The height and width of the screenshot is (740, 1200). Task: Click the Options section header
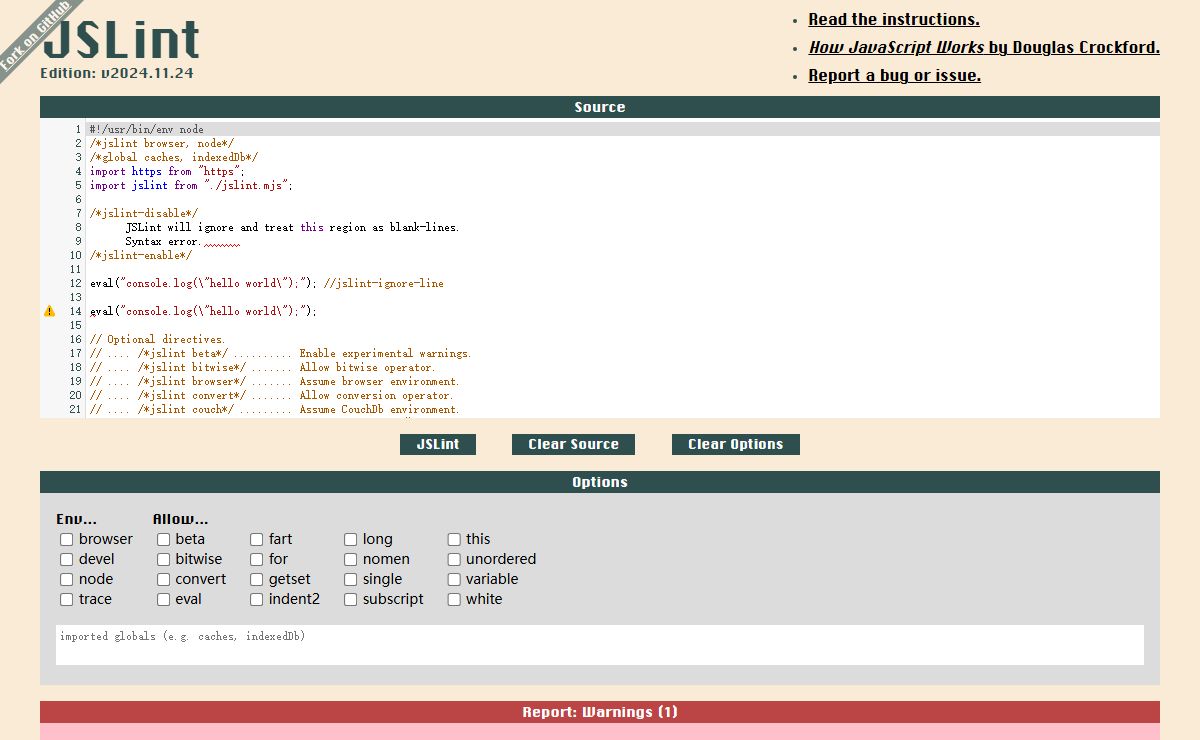pos(600,482)
